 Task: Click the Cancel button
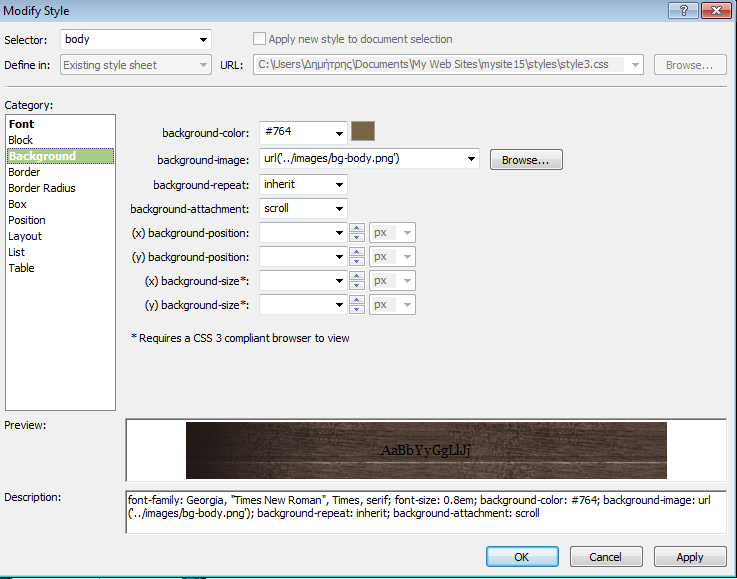pyautogui.click(x=606, y=557)
